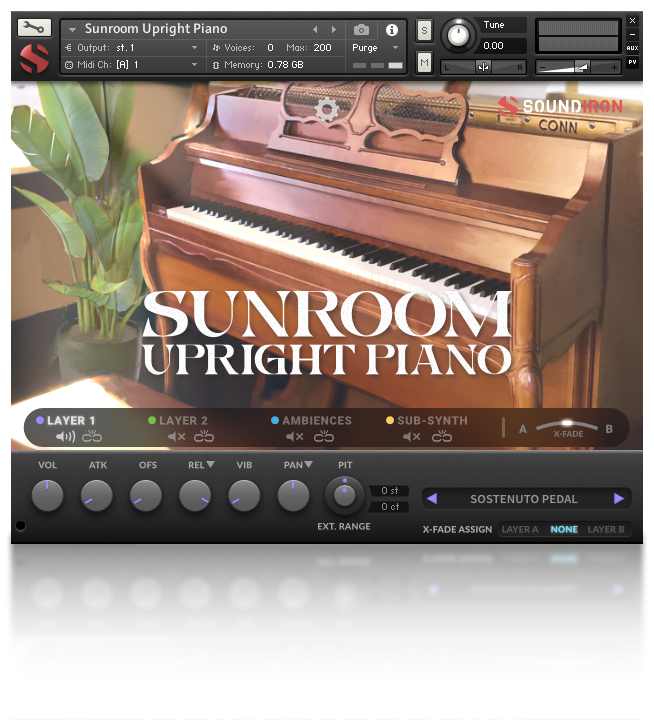Unmute Layer 2 speaker icon
The image size is (654, 720).
[176, 437]
